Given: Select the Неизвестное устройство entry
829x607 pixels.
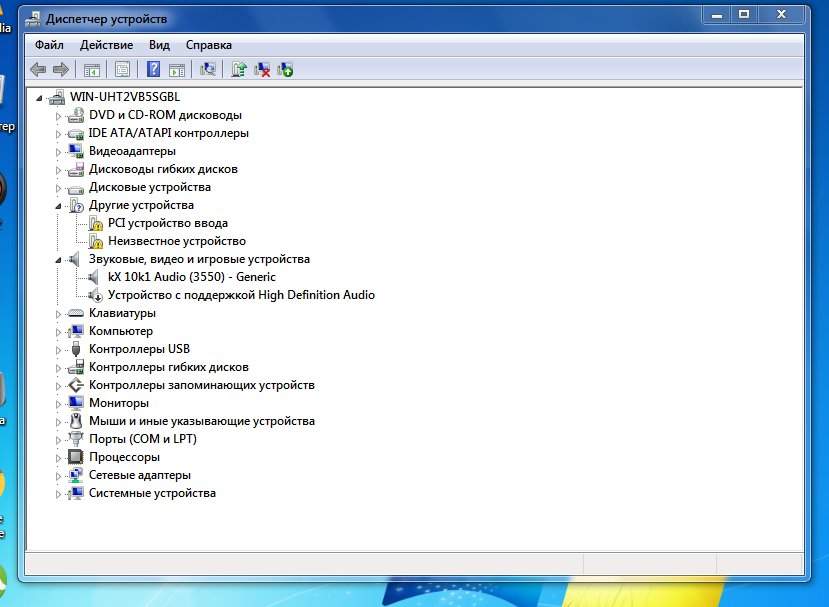Looking at the screenshot, I should pos(176,241).
